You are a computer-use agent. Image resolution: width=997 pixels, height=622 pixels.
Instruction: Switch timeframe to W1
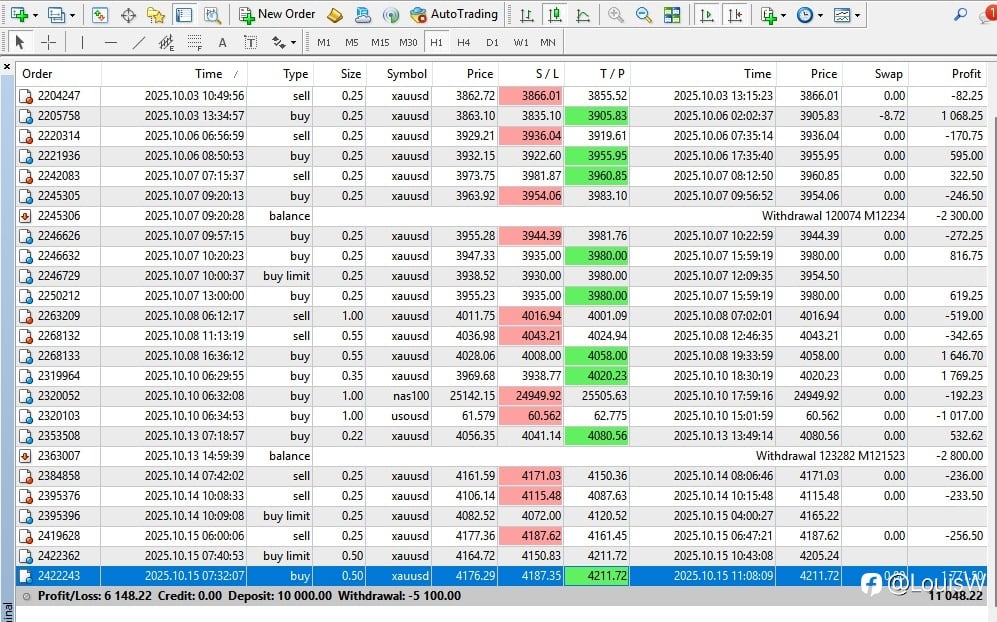click(x=521, y=43)
